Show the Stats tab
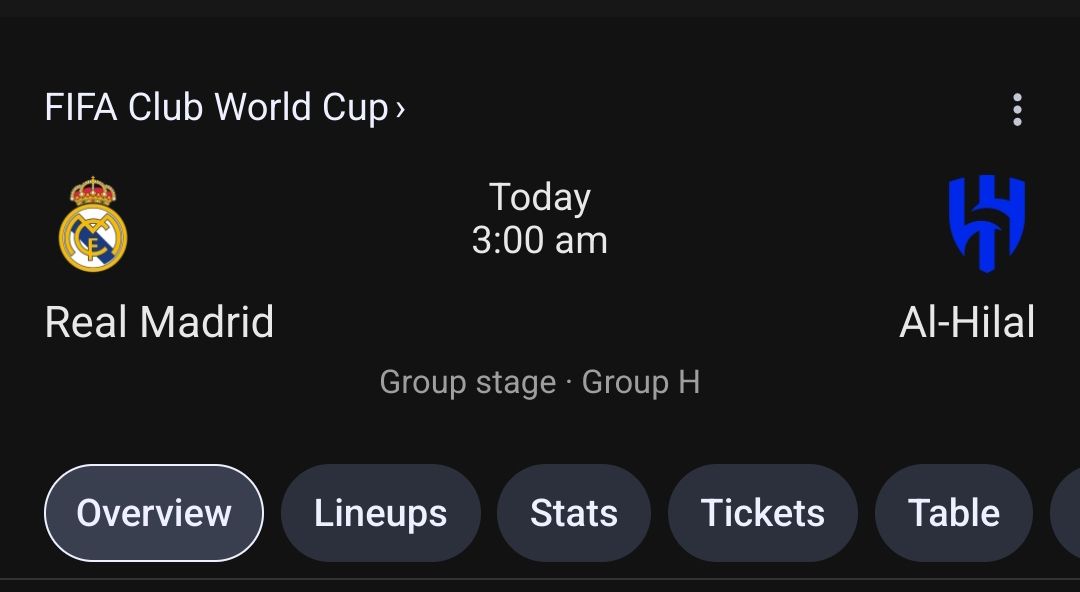The image size is (1080, 592). point(574,513)
